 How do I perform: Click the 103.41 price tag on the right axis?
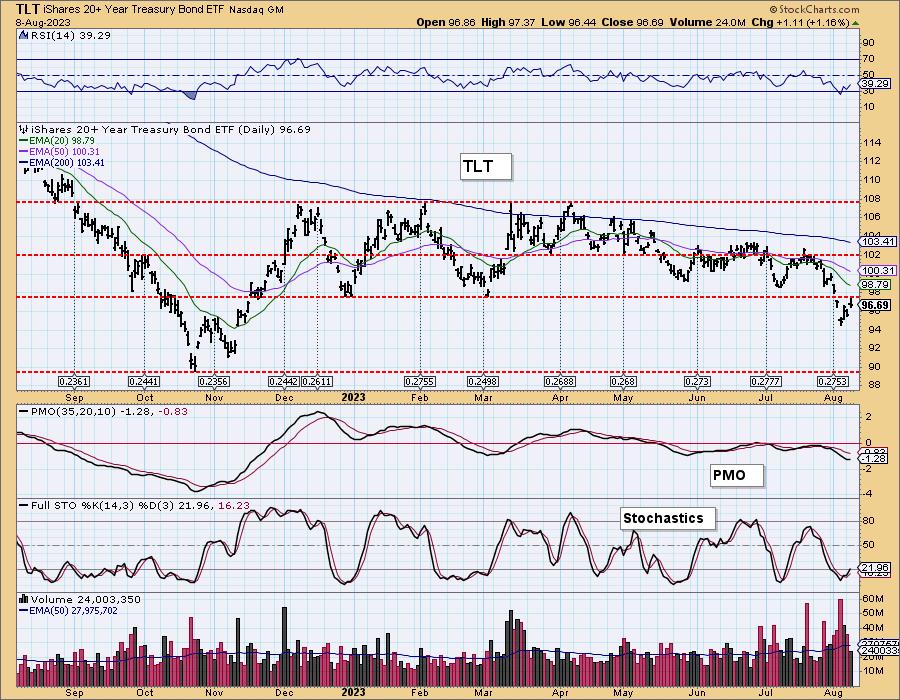878,242
